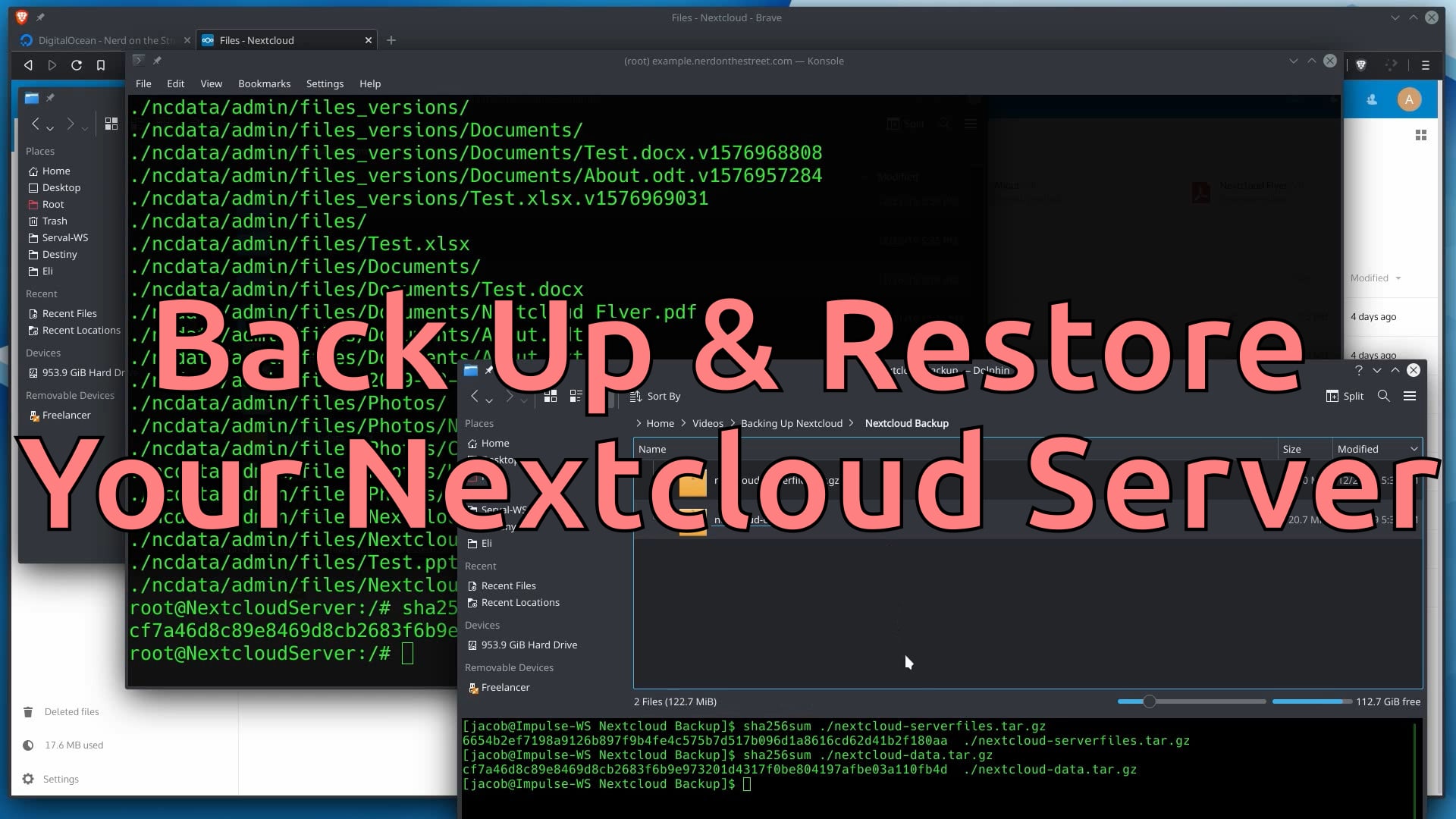Click Brave browser forward navigation arrow
Image resolution: width=1456 pixels, height=819 pixels.
tap(52, 65)
